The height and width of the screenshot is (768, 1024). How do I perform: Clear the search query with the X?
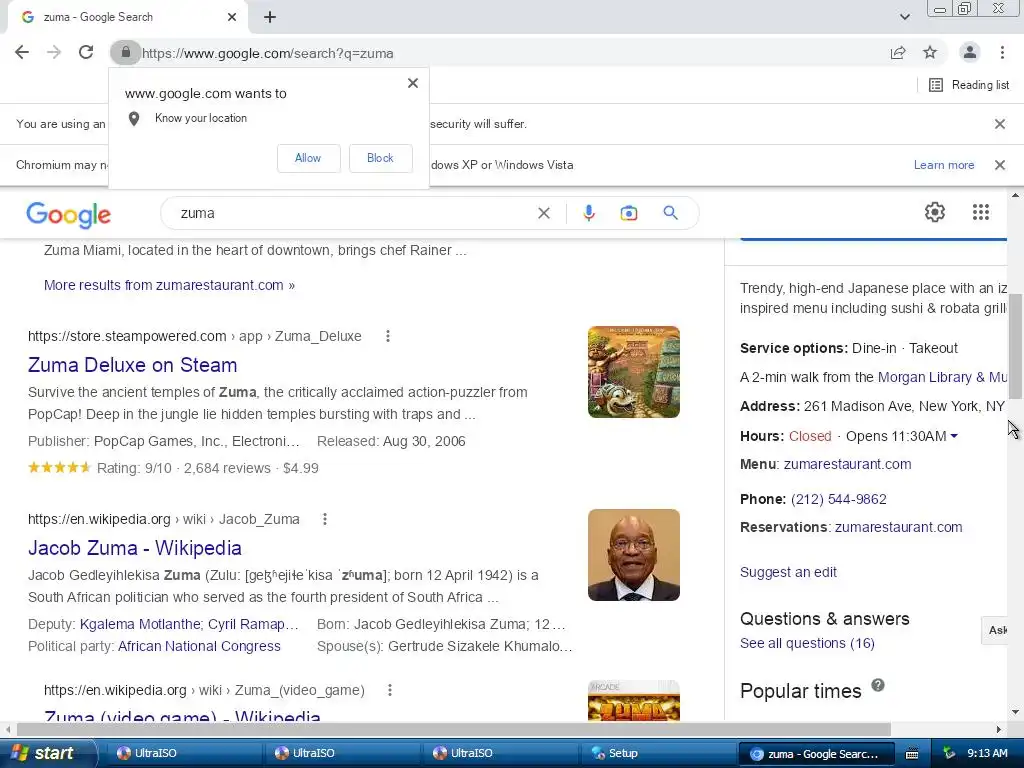tap(543, 213)
